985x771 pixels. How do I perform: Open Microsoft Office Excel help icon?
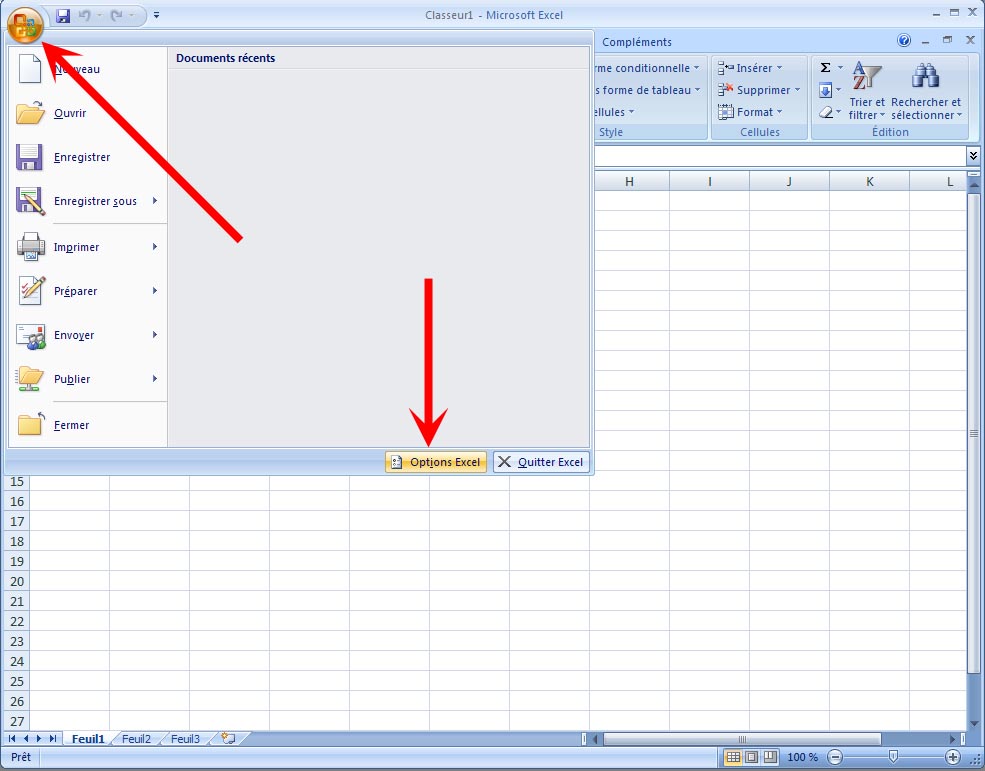click(903, 41)
